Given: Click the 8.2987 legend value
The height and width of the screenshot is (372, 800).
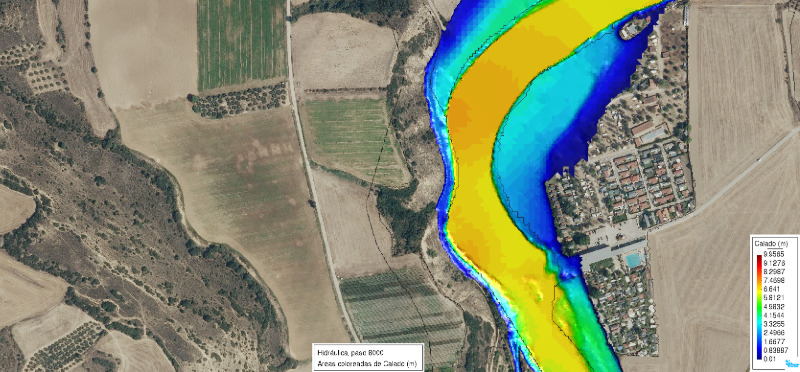Looking at the screenshot, I should coord(774,272).
